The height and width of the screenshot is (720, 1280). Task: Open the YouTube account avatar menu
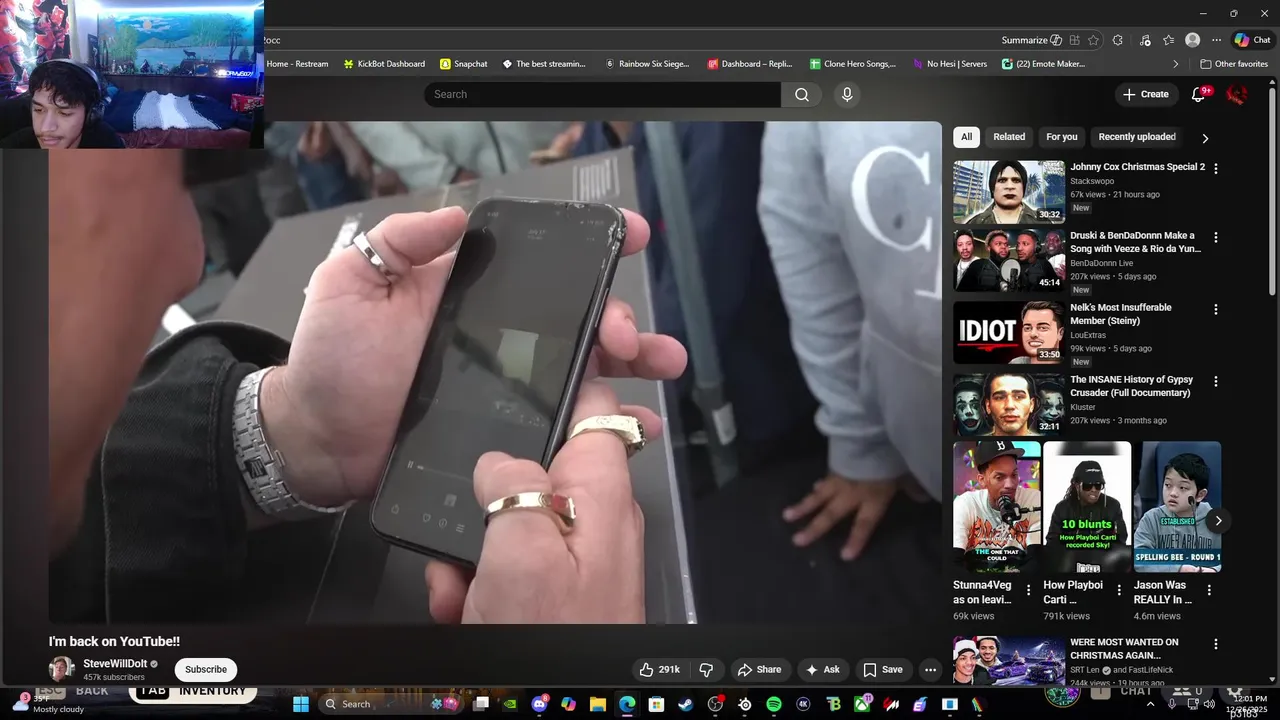tap(1237, 94)
